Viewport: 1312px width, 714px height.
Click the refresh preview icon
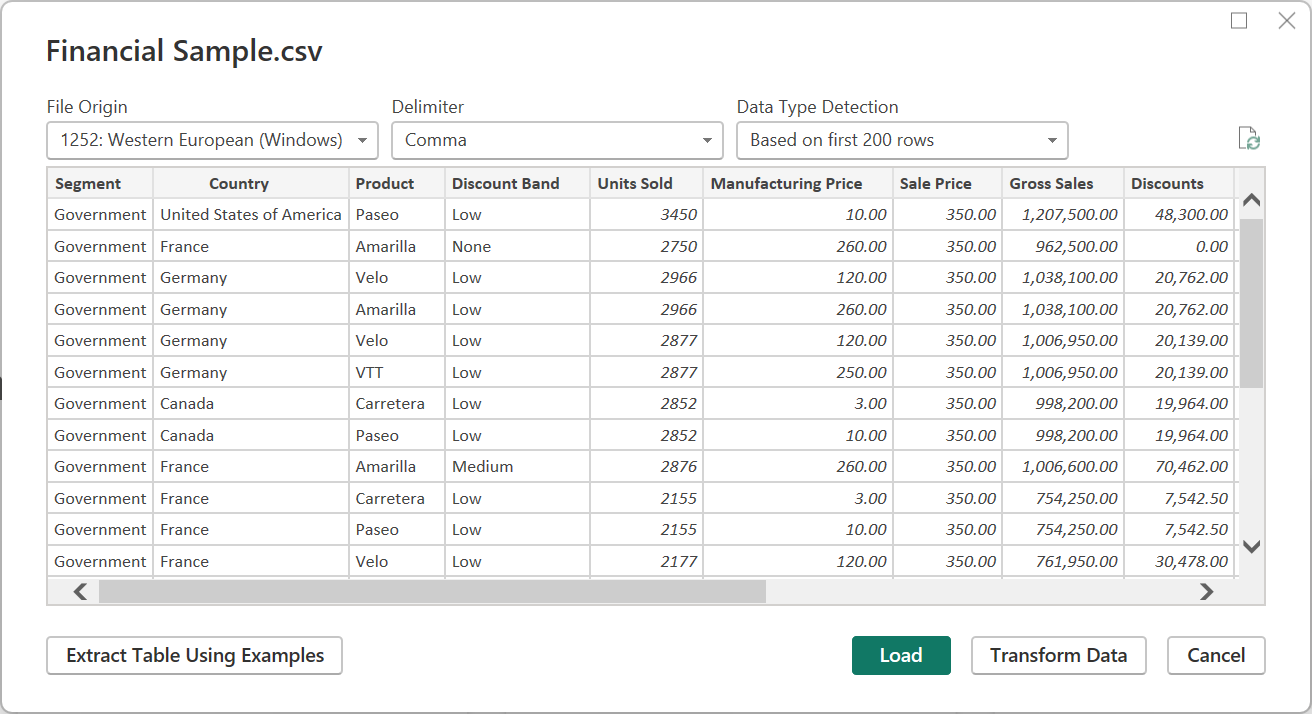[x=1249, y=139]
